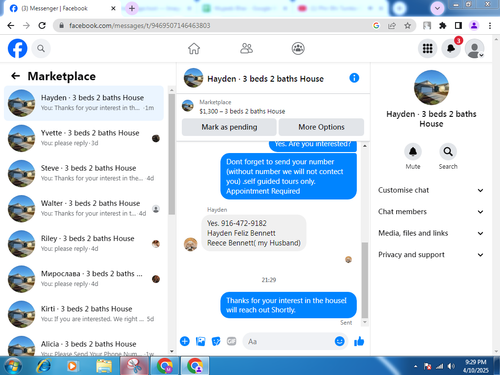
Task: Open Alicia conversation in the list
Action: [84, 345]
